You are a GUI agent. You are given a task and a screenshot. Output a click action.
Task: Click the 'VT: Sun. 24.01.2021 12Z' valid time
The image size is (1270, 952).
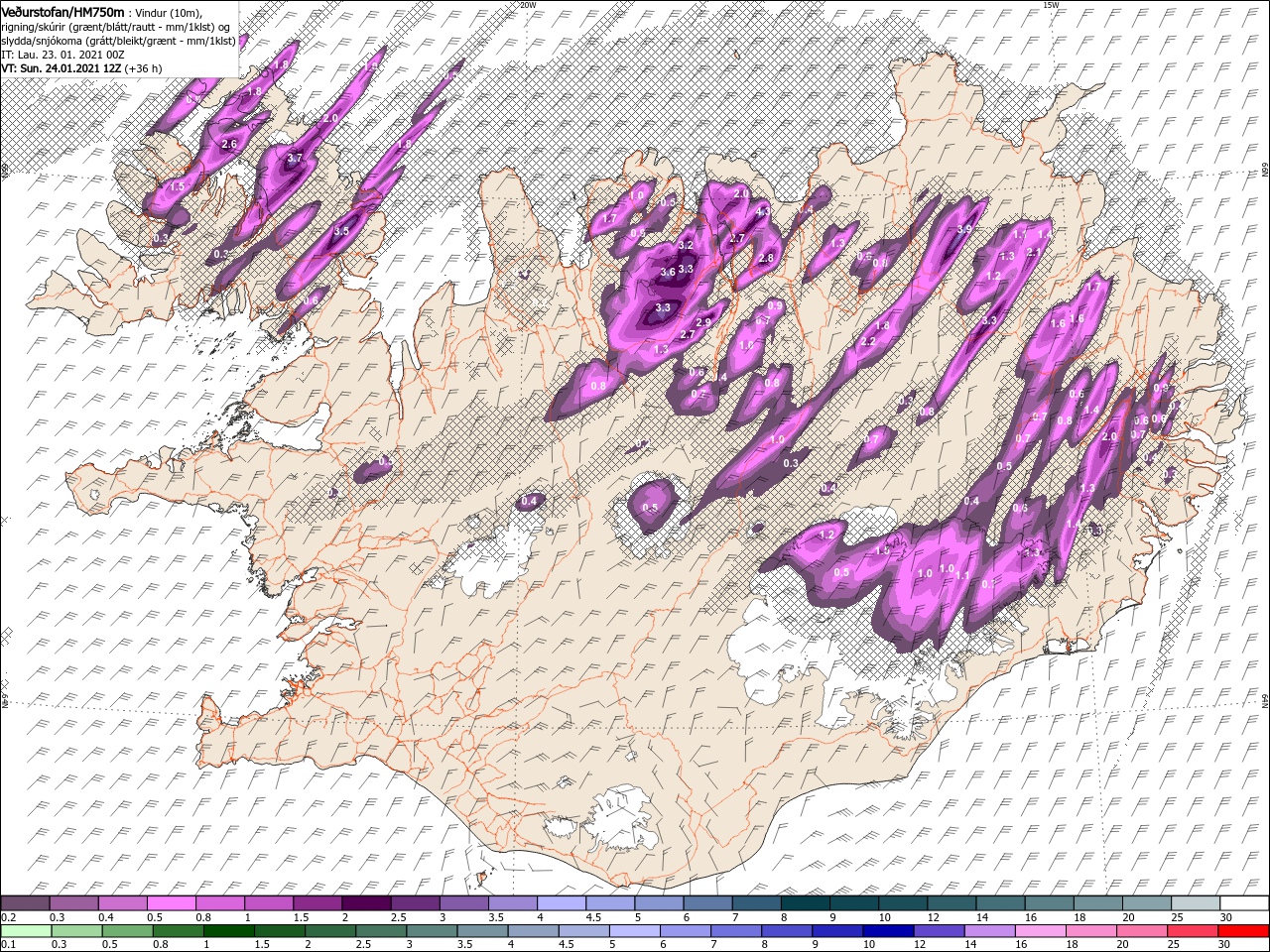point(61,68)
